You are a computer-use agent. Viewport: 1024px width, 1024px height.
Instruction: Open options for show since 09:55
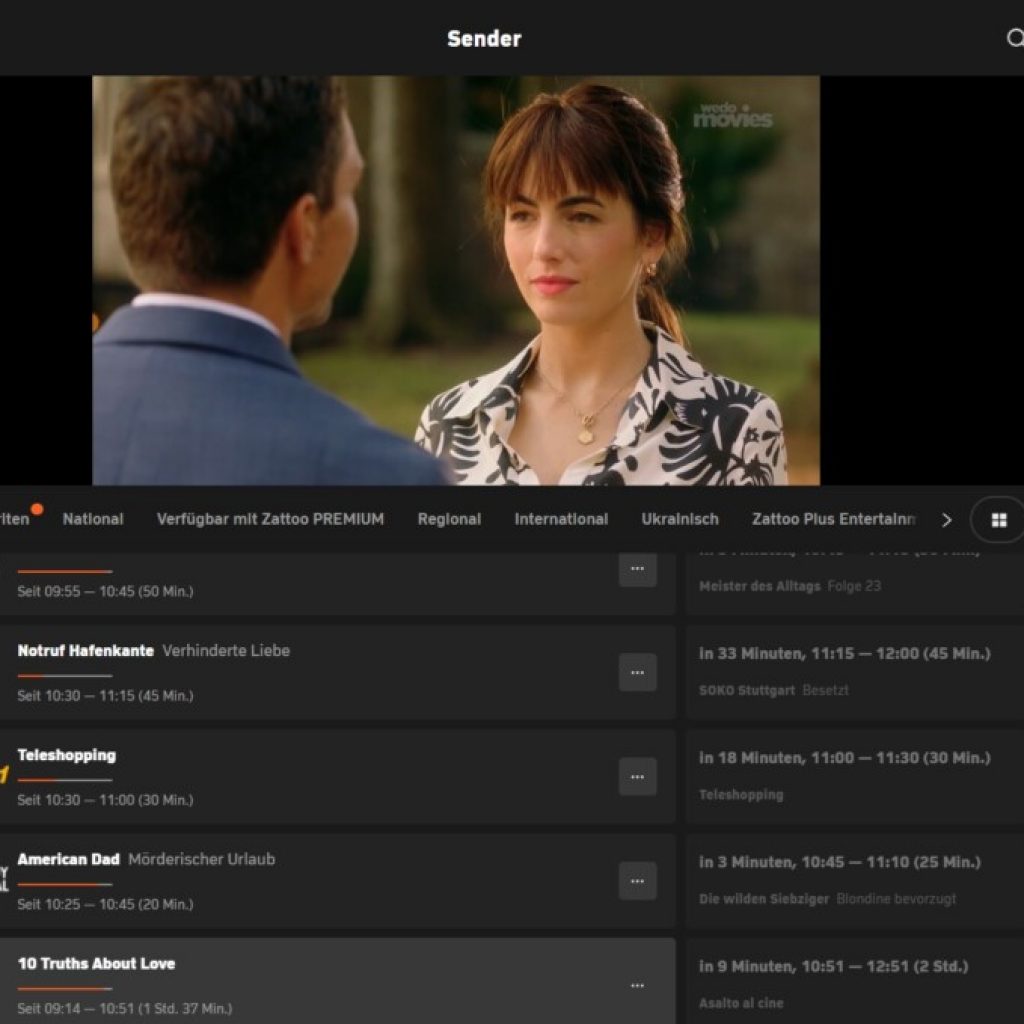[x=637, y=569]
